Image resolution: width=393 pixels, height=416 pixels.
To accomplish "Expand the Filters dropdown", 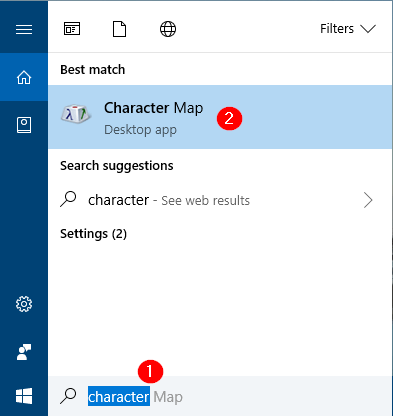I will (x=348, y=29).
